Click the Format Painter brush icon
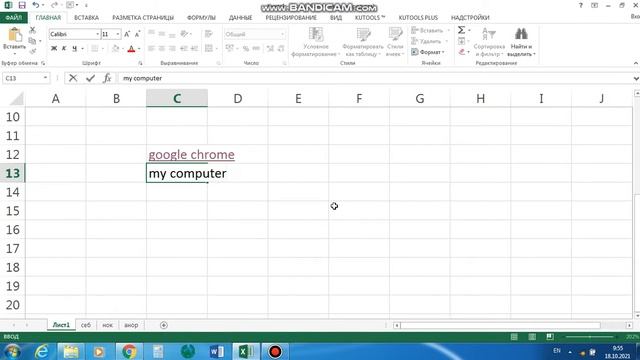This screenshot has height=360, width=640. (33, 51)
